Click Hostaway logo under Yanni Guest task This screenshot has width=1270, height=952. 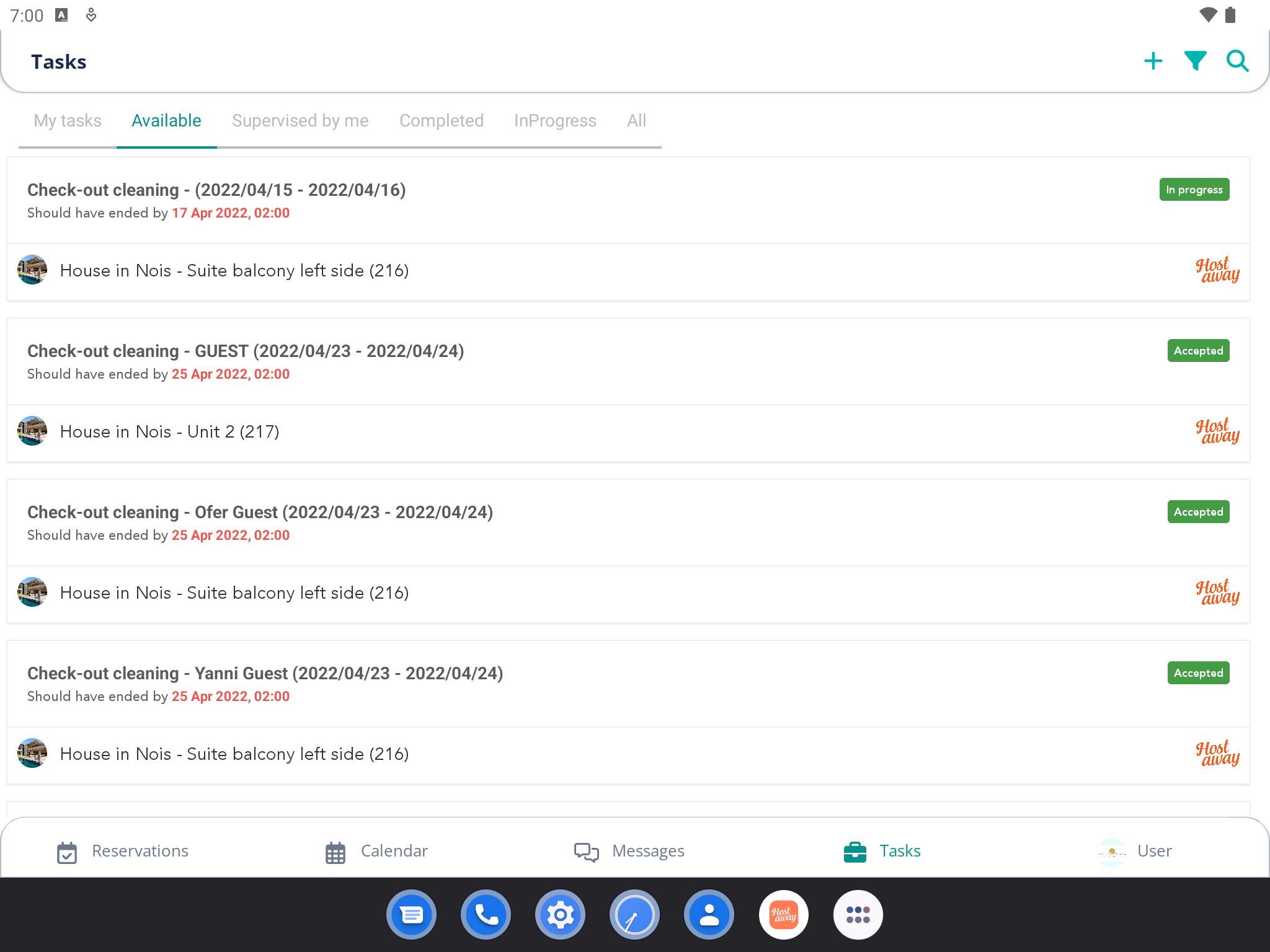click(1217, 754)
